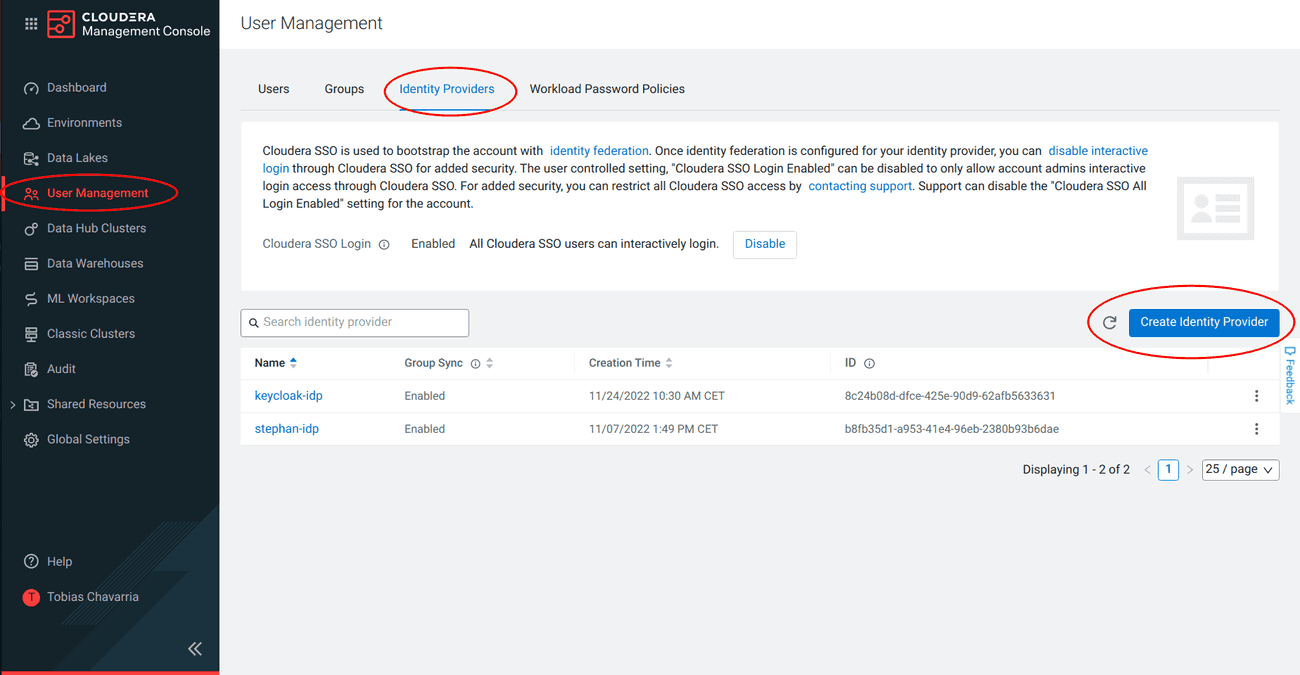The image size is (1300, 675).
Task: Show Cloudera SSO Login info tooltip
Action: 384,244
